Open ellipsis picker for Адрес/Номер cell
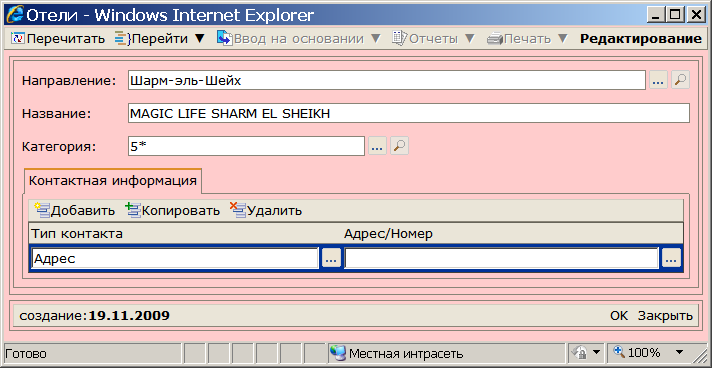 (671, 259)
